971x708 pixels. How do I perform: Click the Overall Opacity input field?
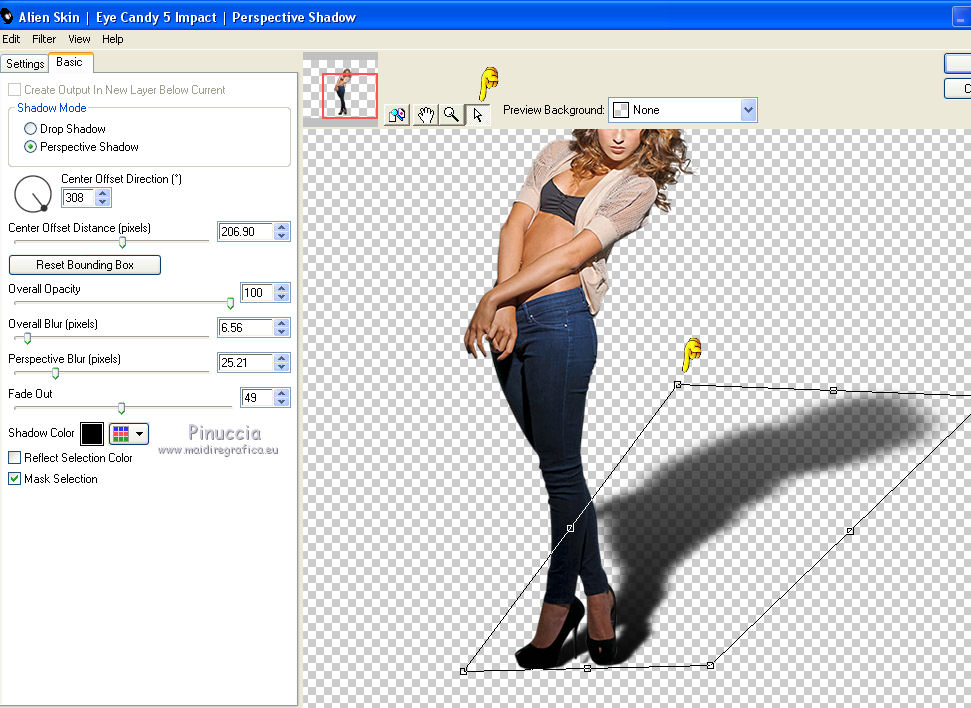pyautogui.click(x=258, y=292)
